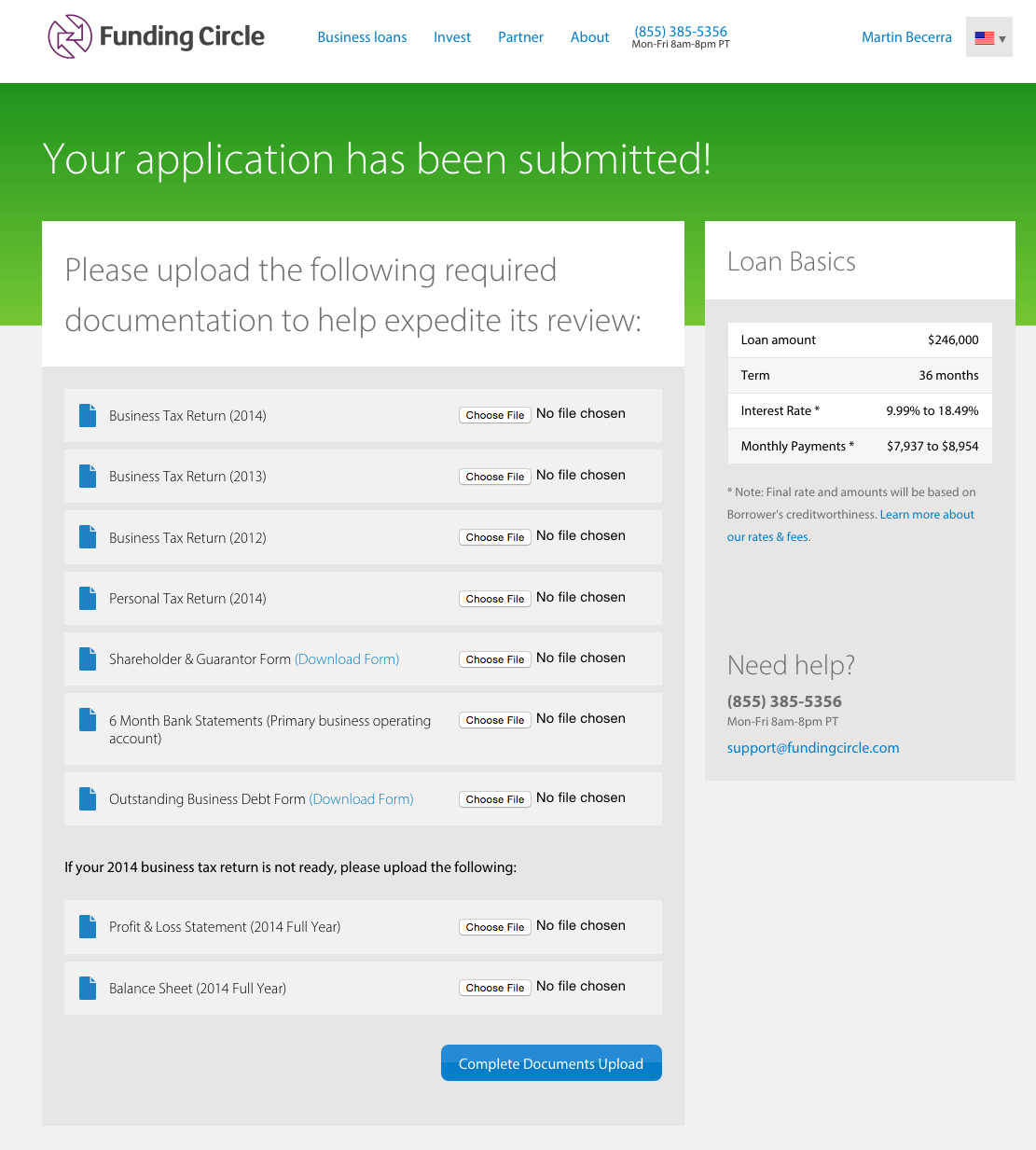
Task: Click the document icon for Outstanding Business Debt Form
Action: pyautogui.click(x=88, y=798)
